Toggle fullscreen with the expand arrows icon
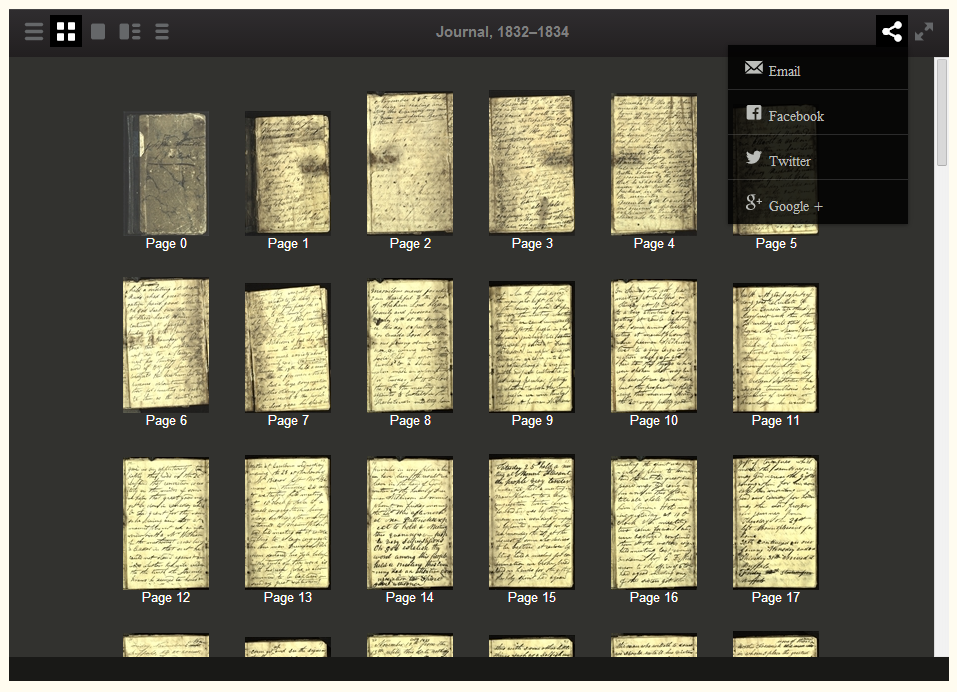957x692 pixels. (924, 31)
